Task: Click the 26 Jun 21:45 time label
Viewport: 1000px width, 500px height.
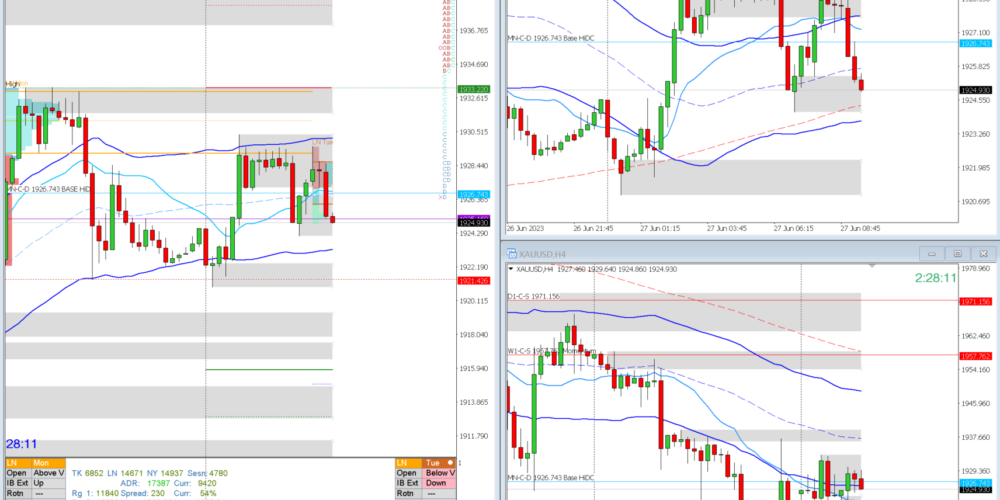Action: pos(594,228)
